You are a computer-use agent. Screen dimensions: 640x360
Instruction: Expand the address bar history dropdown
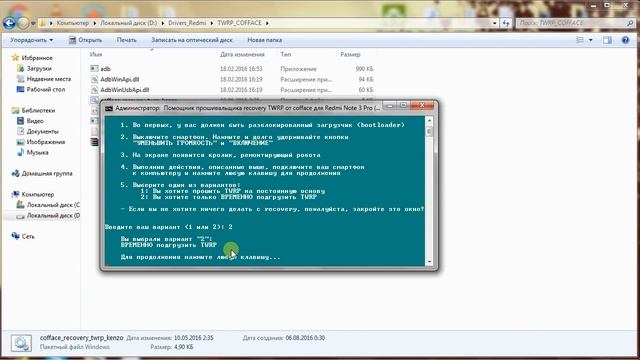tap(495, 23)
